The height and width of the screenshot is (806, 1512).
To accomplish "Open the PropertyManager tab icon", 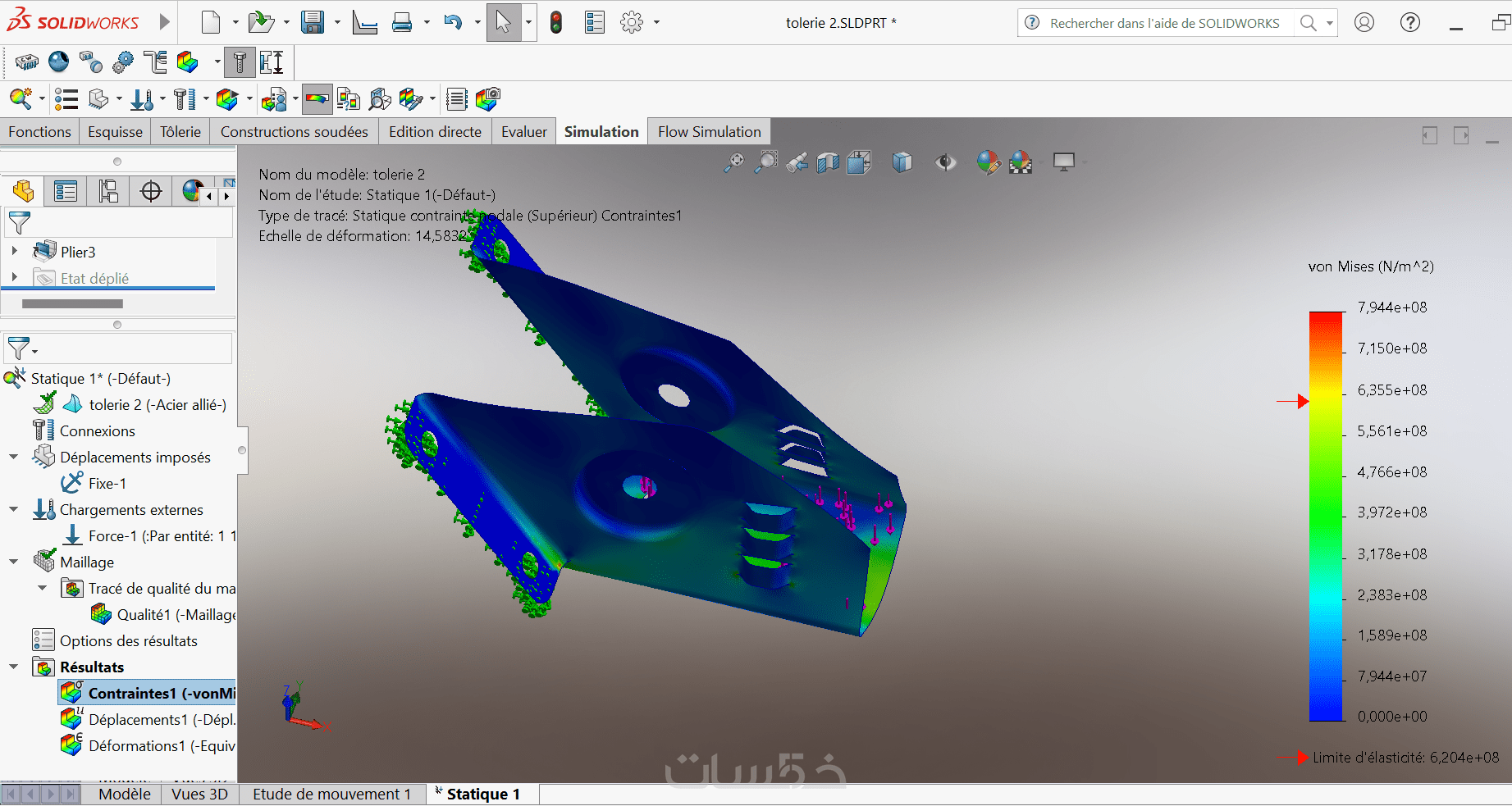I will tap(65, 192).
